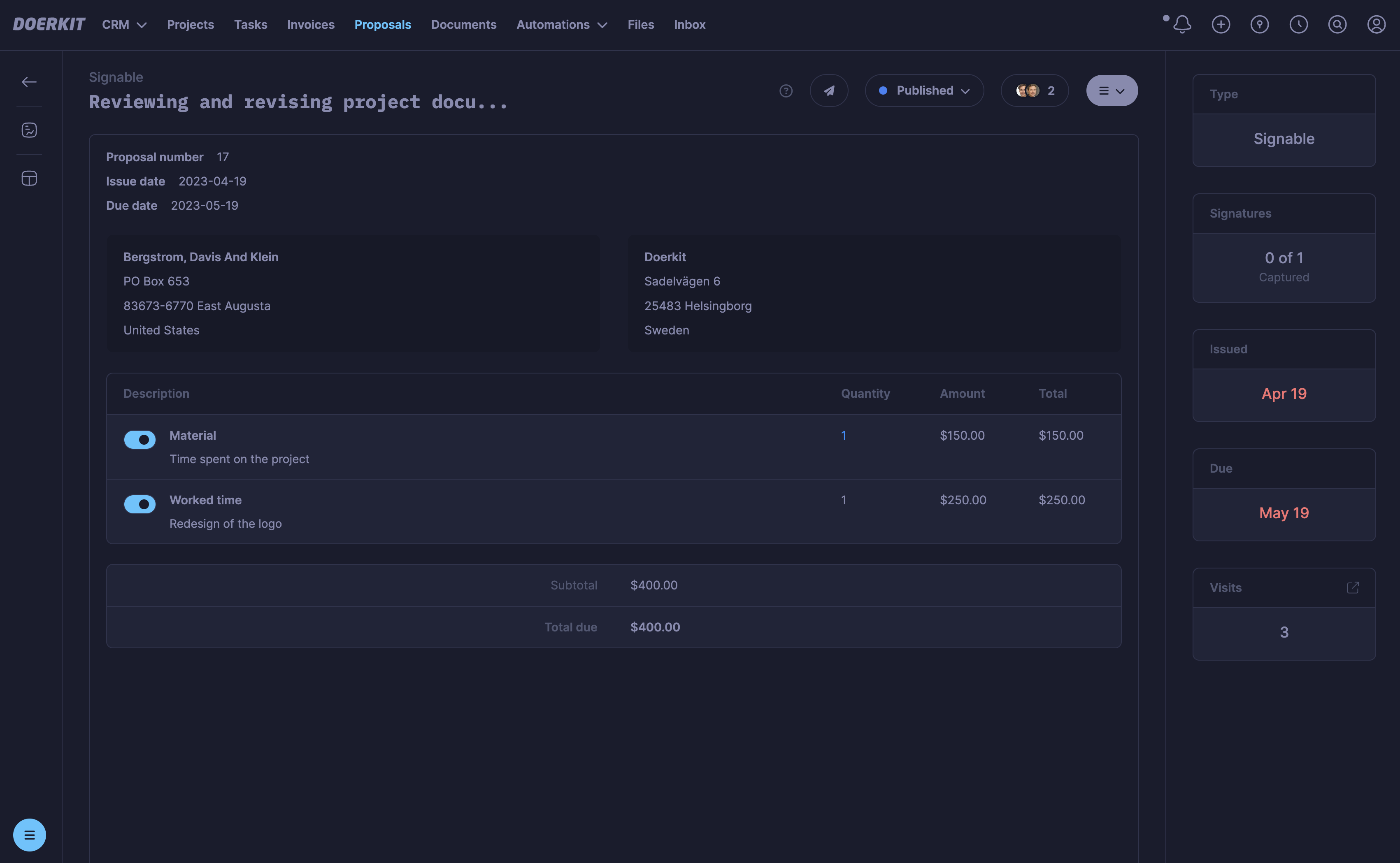Expand the Published status dropdown

pyautogui.click(x=924, y=91)
